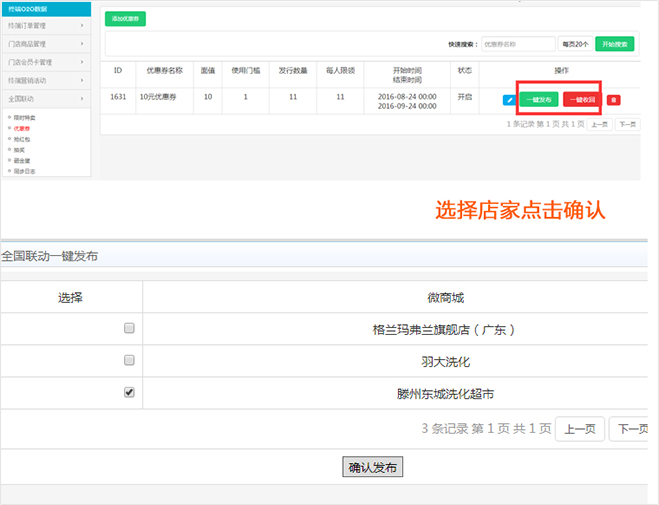Click the blue edit pencil icon
Image resolution: width=659 pixels, height=505 pixels.
[510, 100]
